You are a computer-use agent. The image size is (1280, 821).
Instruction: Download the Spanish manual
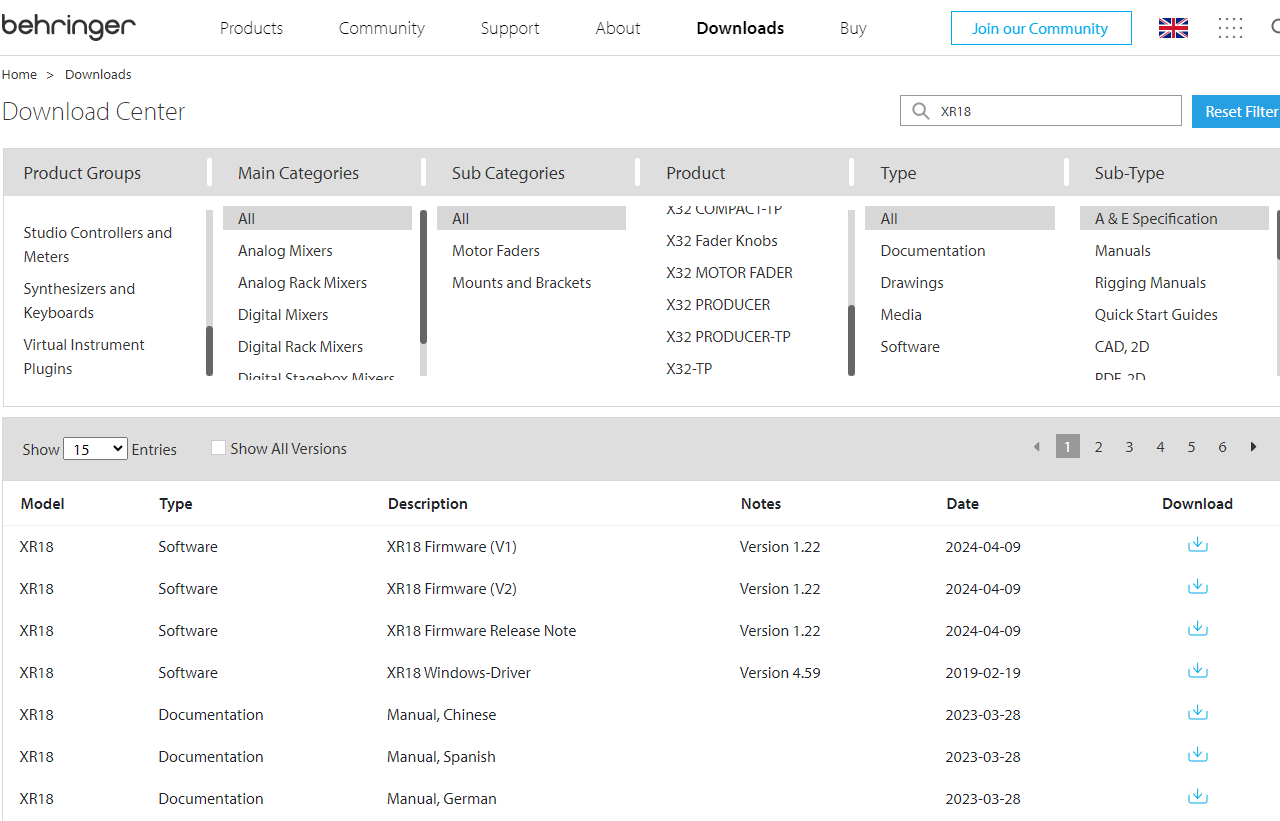click(x=1197, y=755)
